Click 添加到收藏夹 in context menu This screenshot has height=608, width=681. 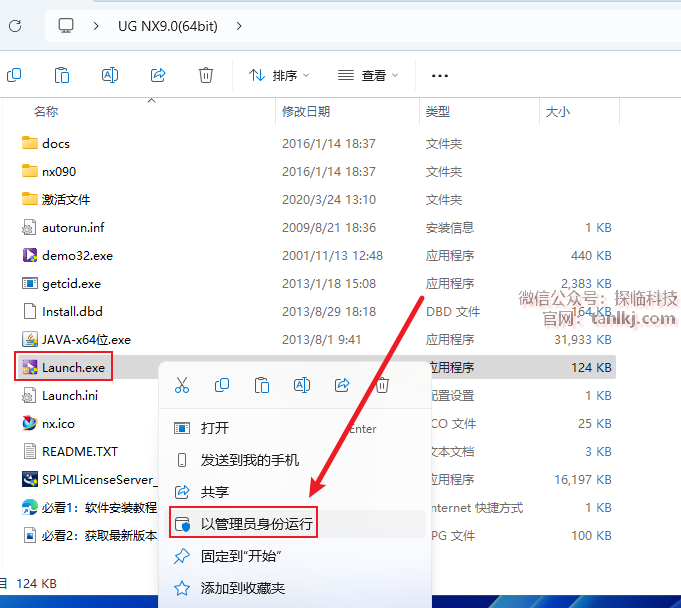point(243,588)
